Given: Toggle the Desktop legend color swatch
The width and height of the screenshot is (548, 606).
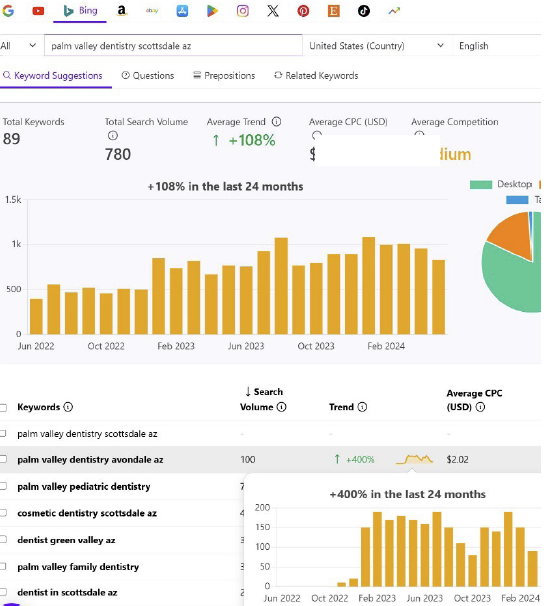Looking at the screenshot, I should 481,184.
